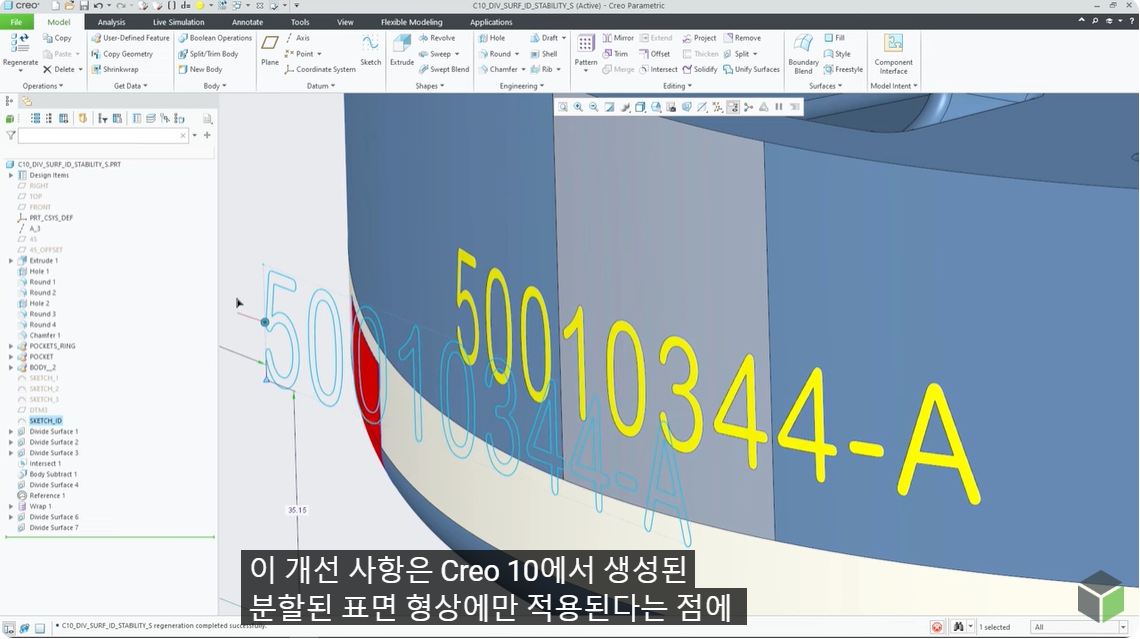Viewport: 1140px width, 639px height.
Task: Expand the POCKETS_RING tree node
Action: pos(11,346)
